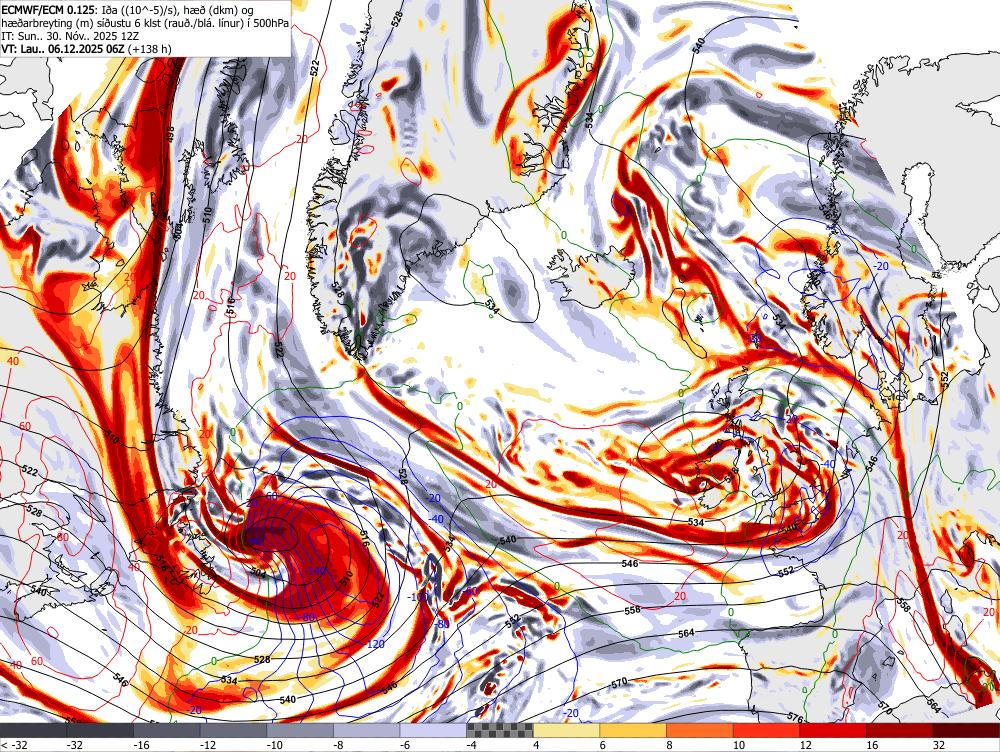1000x752 pixels.
Task: Select the orange legend swatch labeled 8
Action: click(x=700, y=730)
